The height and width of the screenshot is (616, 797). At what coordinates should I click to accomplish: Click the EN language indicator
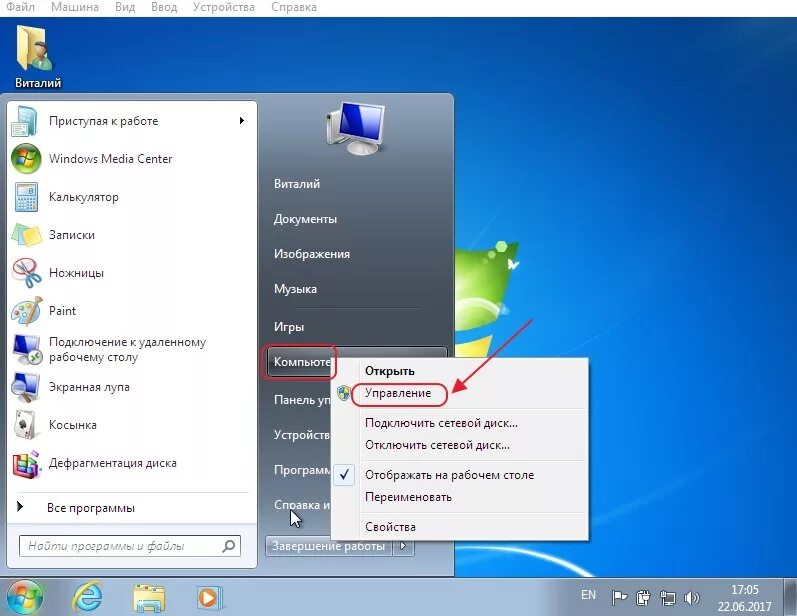click(588, 595)
